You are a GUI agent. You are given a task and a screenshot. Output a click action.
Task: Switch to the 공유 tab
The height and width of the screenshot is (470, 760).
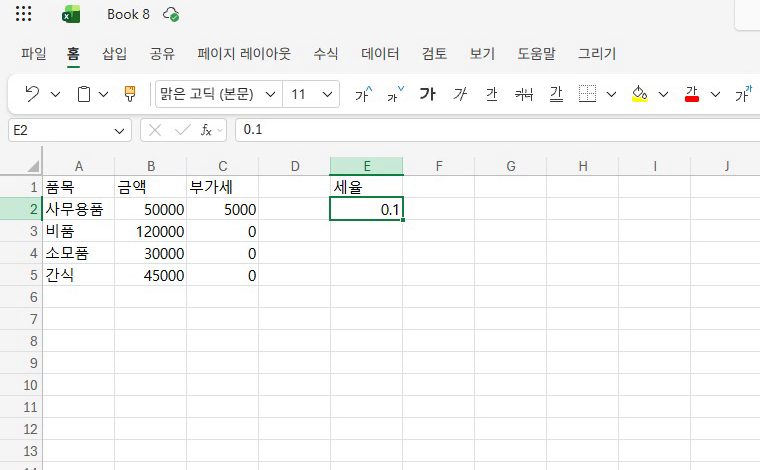(162, 53)
